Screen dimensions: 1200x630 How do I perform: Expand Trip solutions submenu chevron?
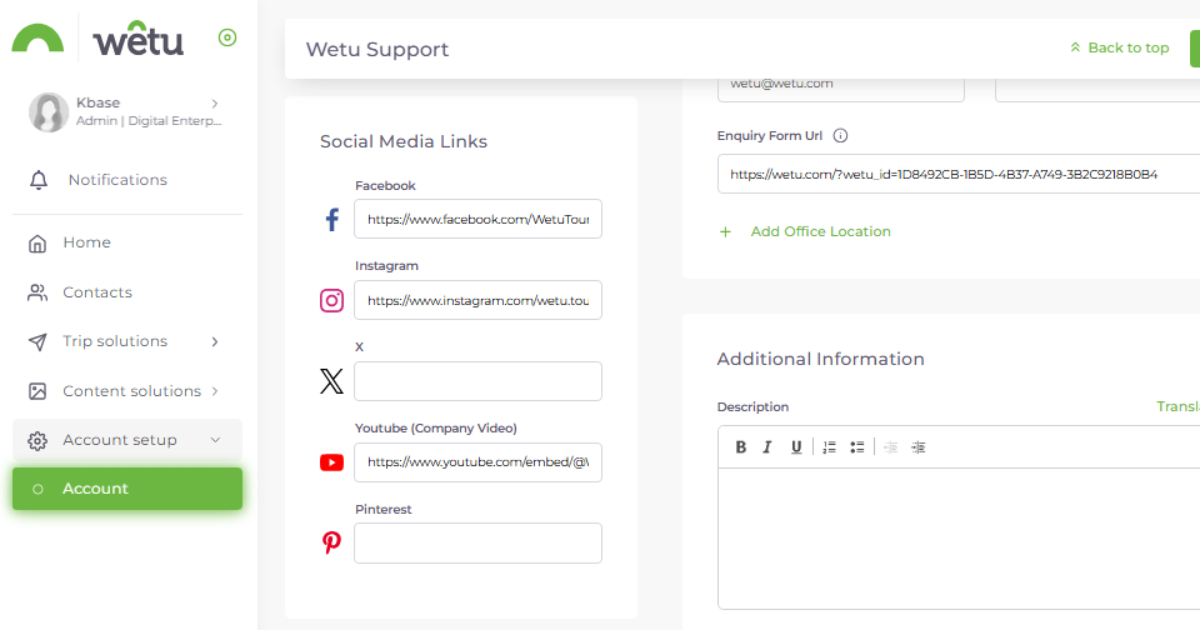[215, 342]
